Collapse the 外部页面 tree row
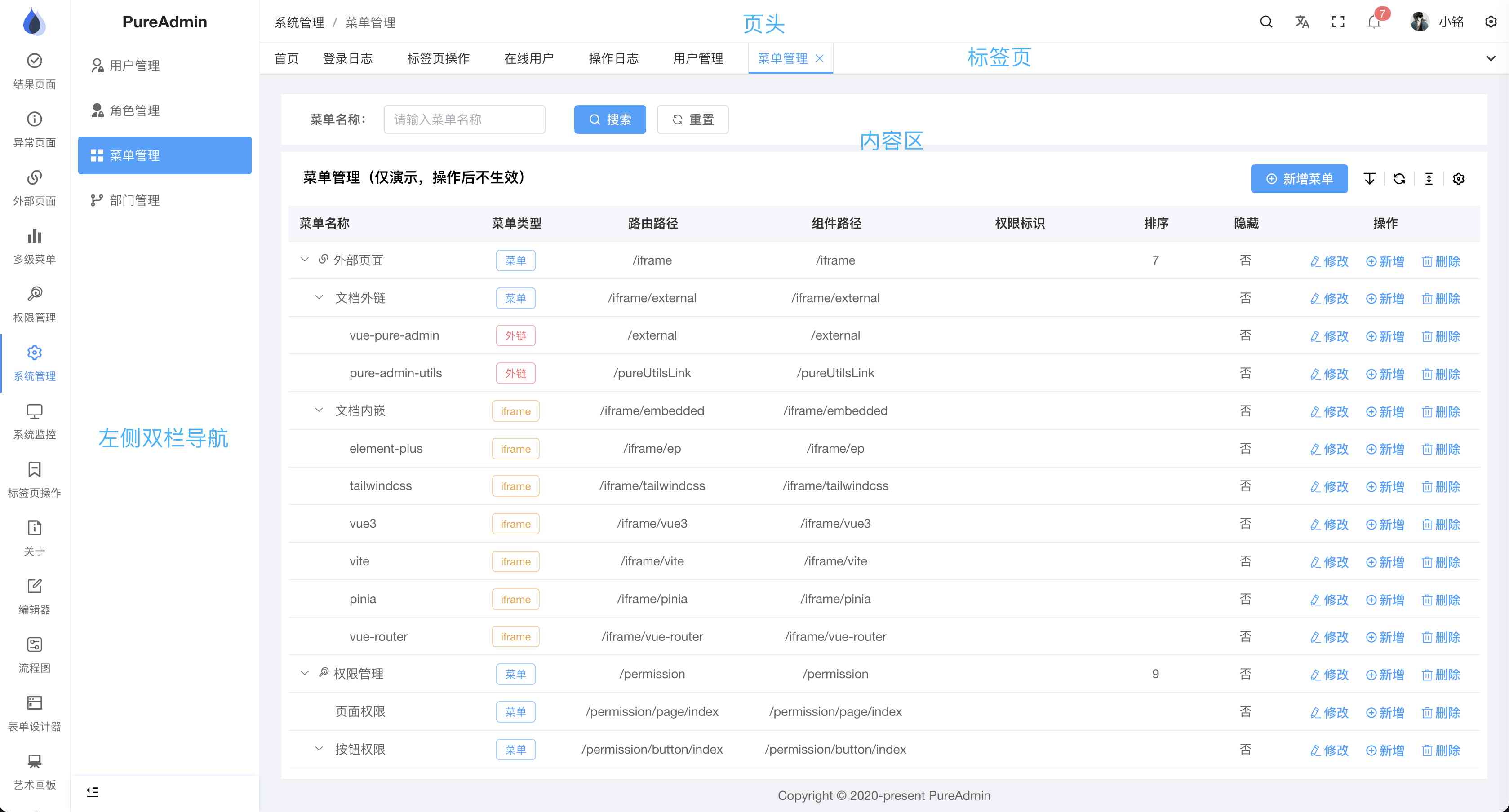 [305, 259]
